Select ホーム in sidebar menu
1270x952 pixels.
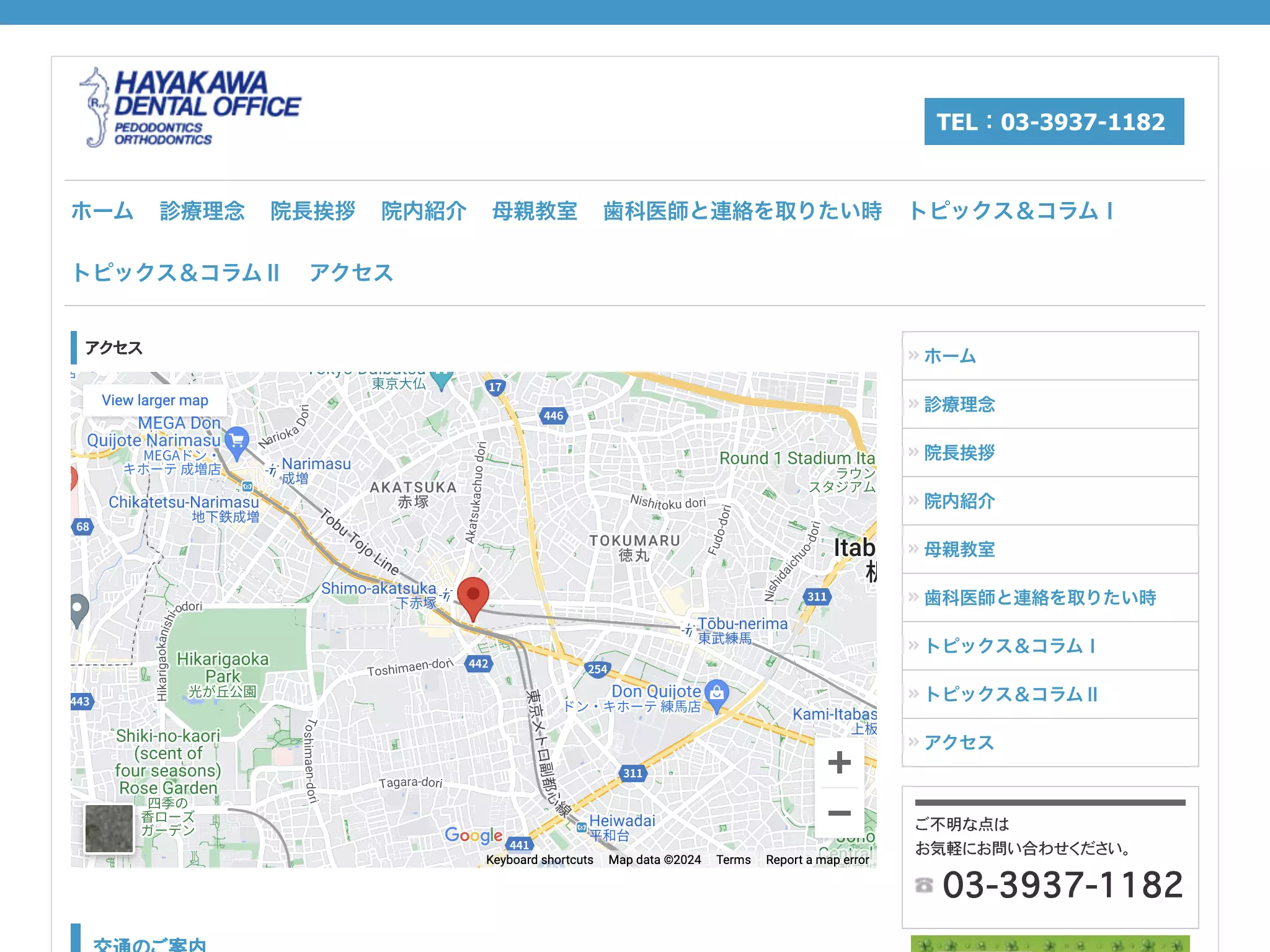tap(1050, 356)
